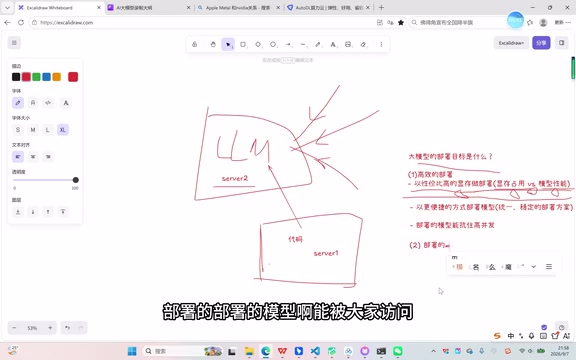The image size is (576, 360).
Task: Toggle the lock tool in toolbar
Action: 195,44
